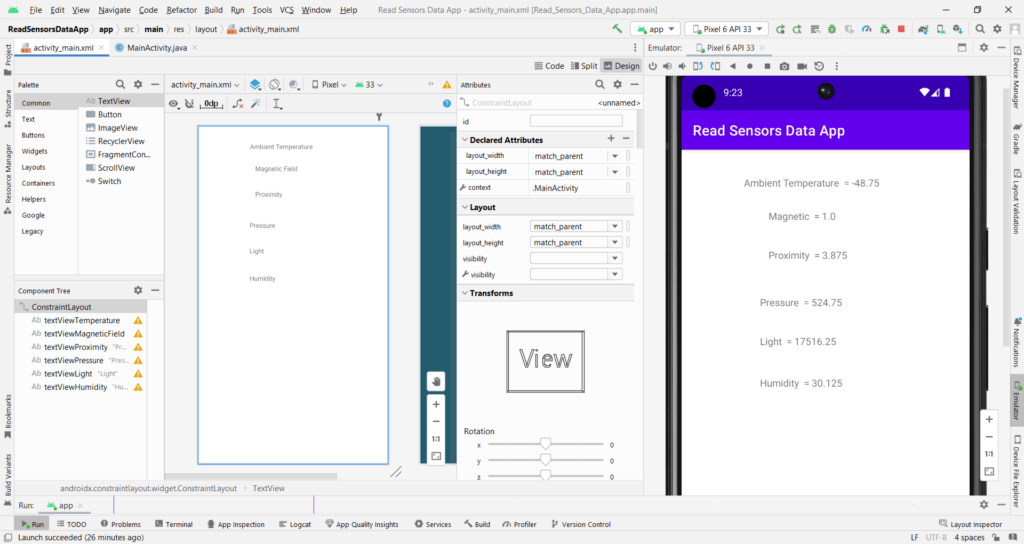Select activity_main.xml editor tab
This screenshot has height=544, width=1024.
coord(62,48)
